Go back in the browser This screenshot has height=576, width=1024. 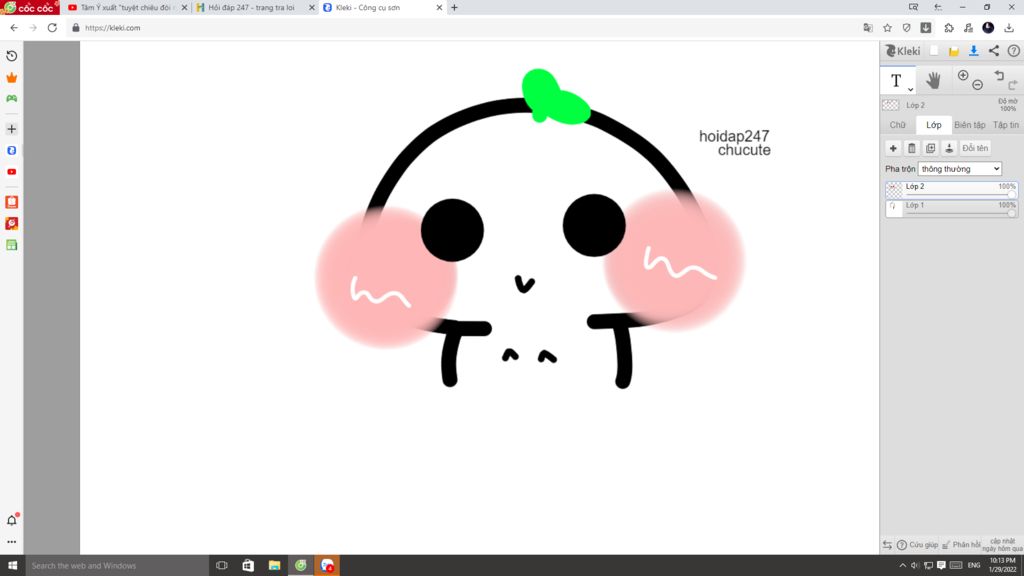point(14,28)
